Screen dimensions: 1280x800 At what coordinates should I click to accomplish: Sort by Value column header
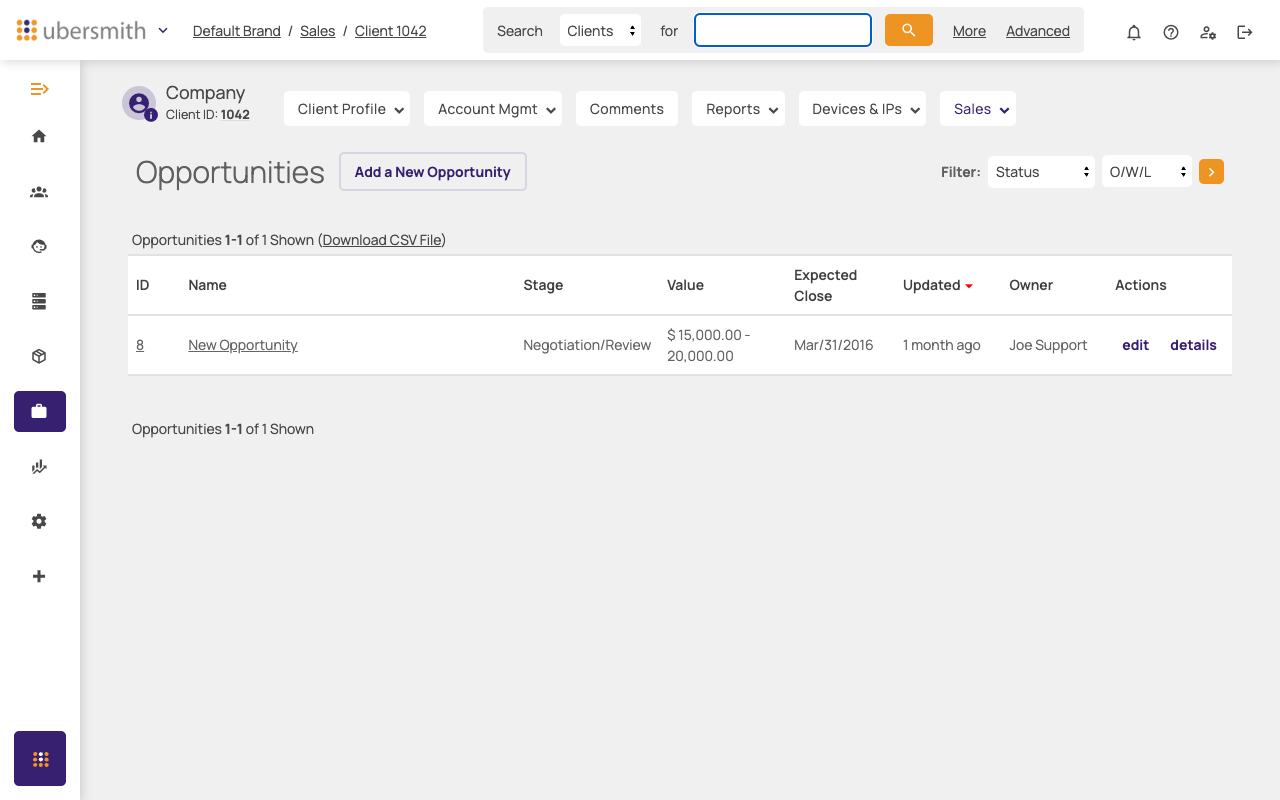click(685, 285)
